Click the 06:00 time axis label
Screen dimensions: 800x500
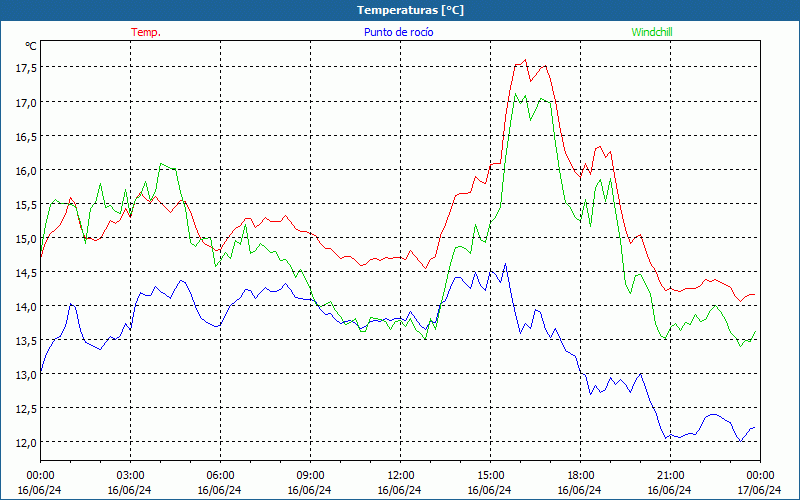(220, 476)
